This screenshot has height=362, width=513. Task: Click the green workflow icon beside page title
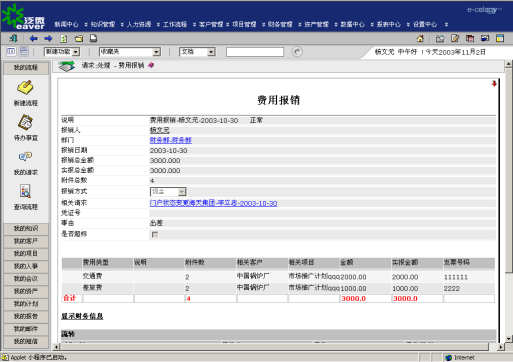(67, 66)
